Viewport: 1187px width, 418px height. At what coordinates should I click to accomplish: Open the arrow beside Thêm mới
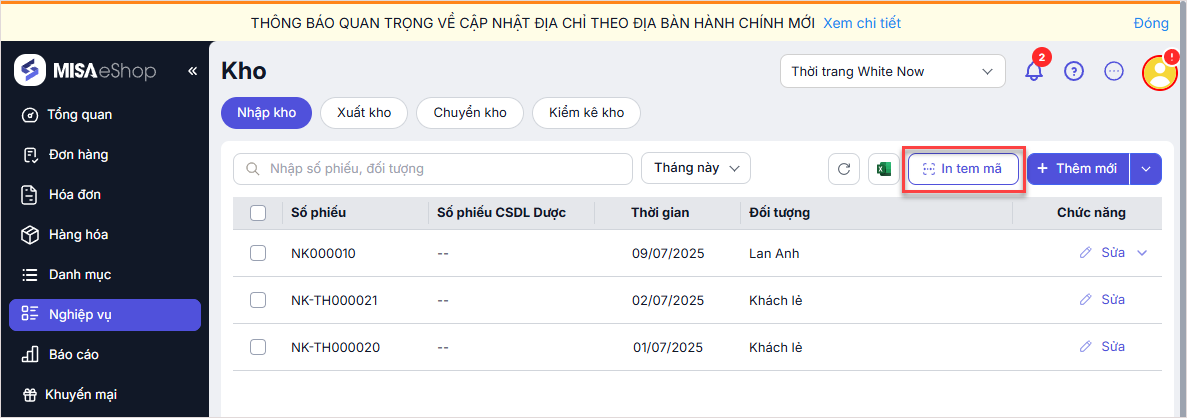(x=1146, y=169)
